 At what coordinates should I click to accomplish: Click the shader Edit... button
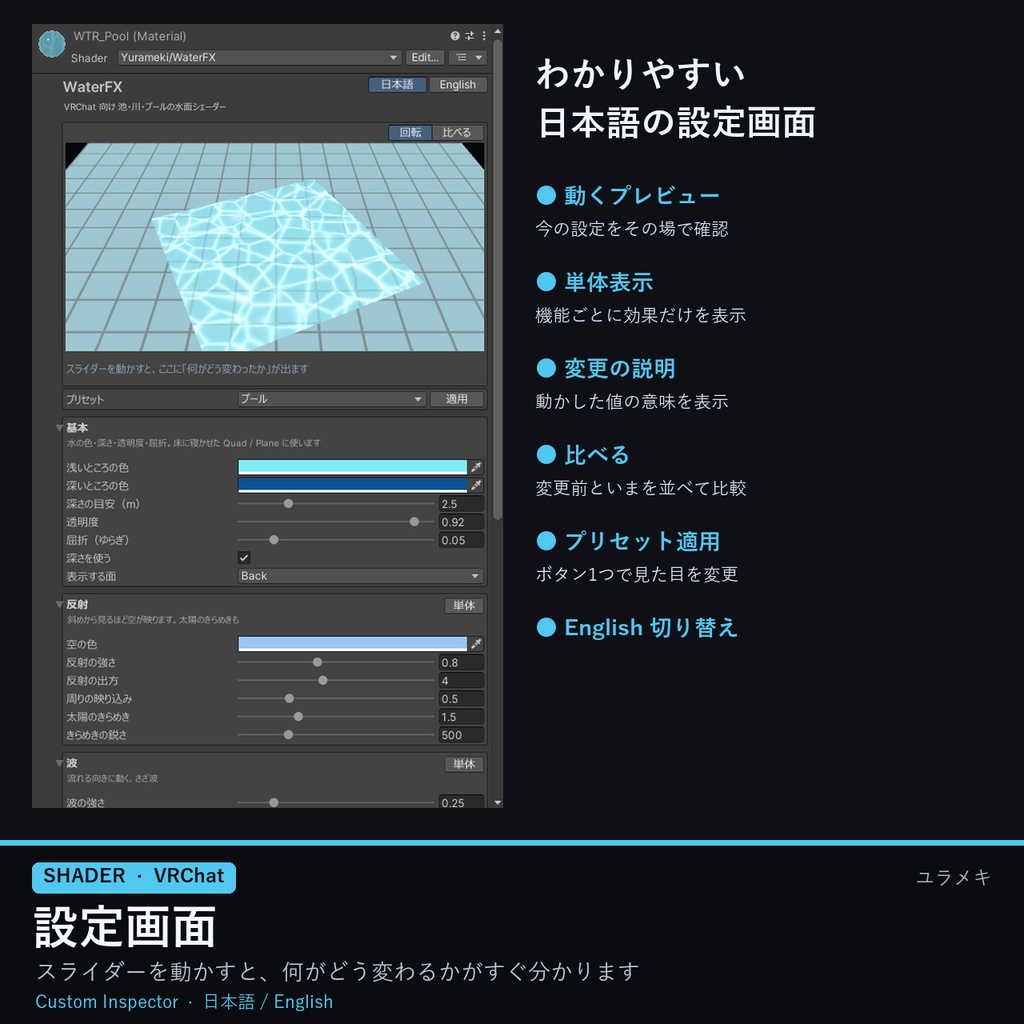424,57
